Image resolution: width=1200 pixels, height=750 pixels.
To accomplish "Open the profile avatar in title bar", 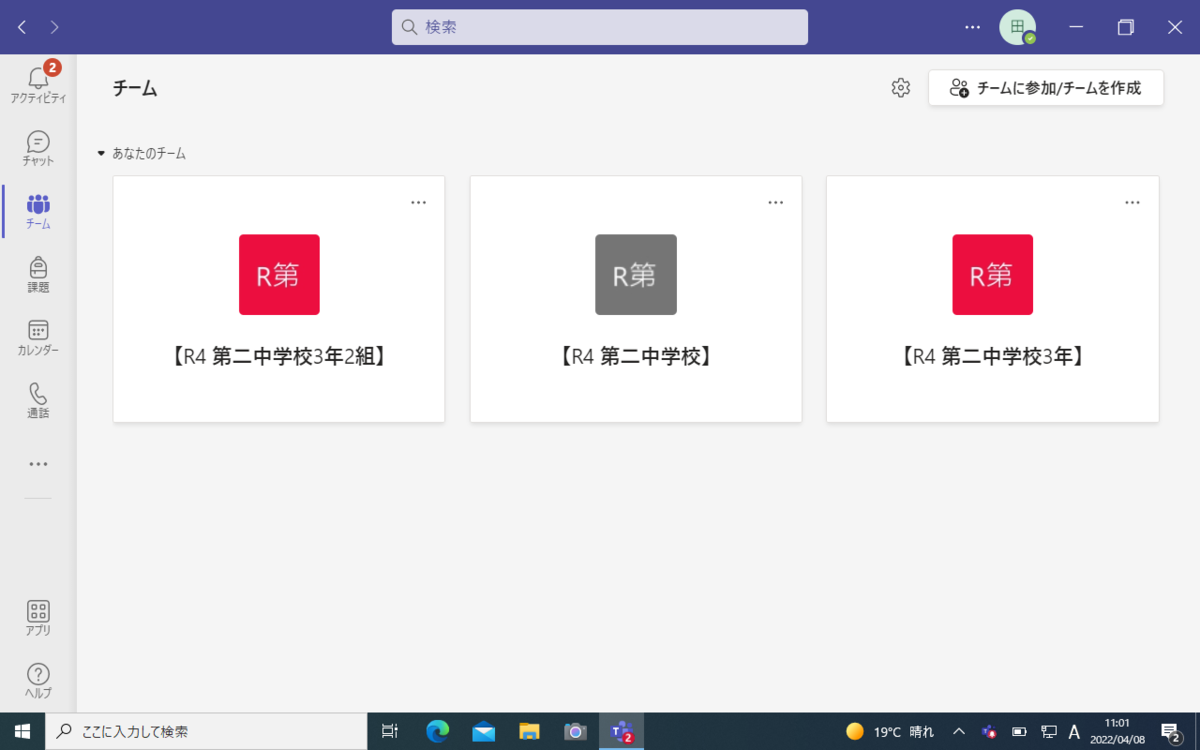I will coord(1017,27).
